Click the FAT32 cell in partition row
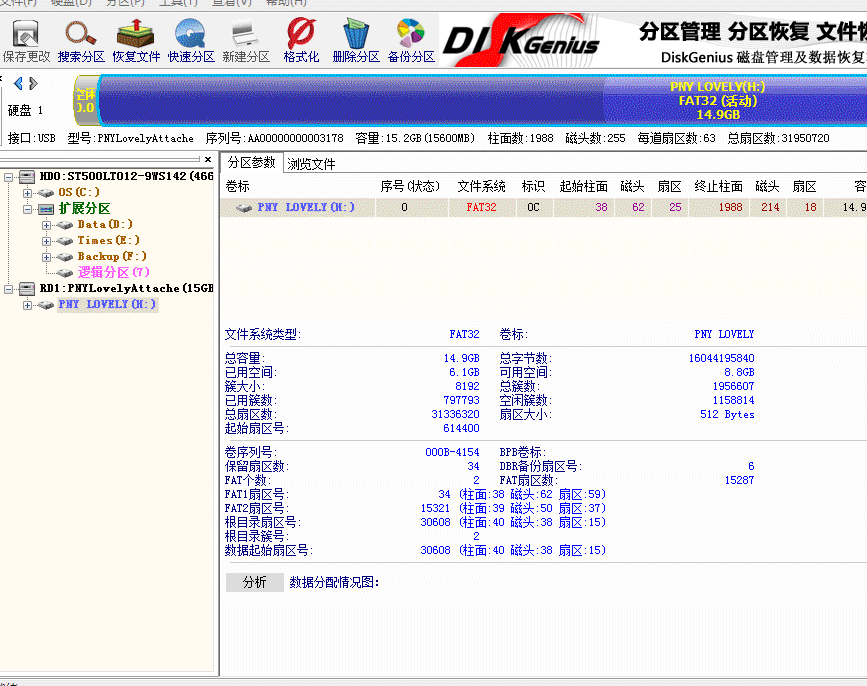867x686 pixels. point(482,207)
